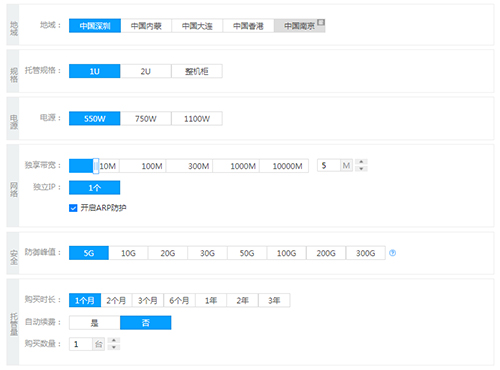Click the purchase quantity input field
The width and height of the screenshot is (500, 370).
coord(81,344)
